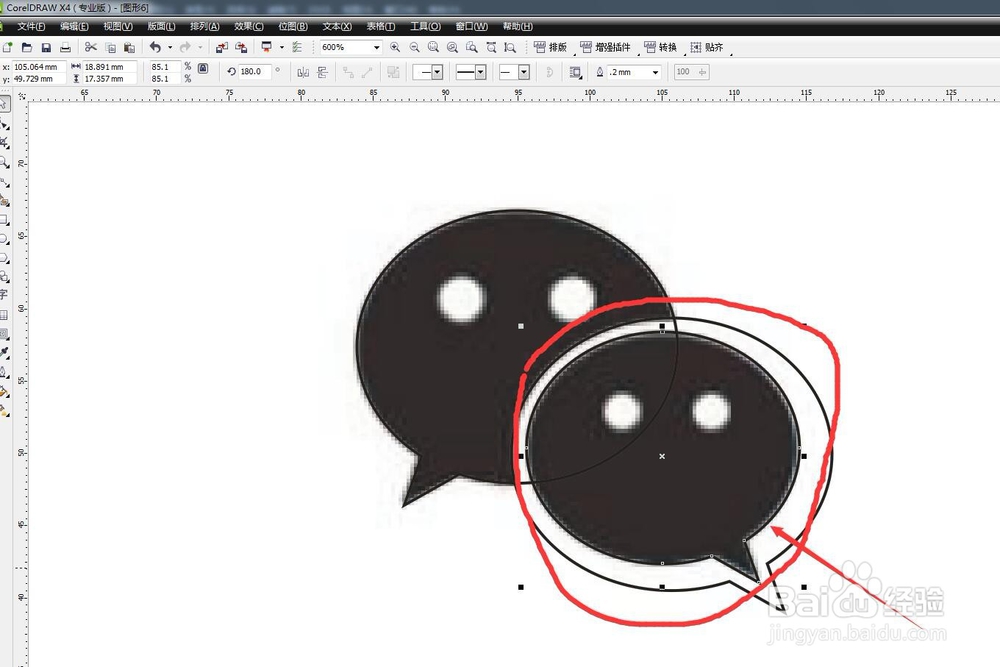Click the Print icon

(65, 47)
